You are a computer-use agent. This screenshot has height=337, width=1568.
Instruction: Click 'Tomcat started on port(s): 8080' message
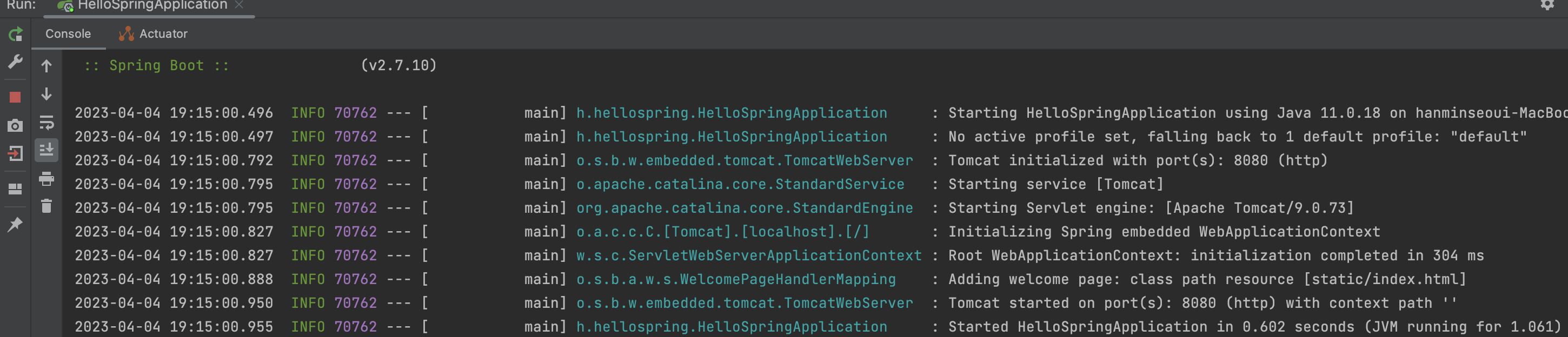coord(1202,303)
